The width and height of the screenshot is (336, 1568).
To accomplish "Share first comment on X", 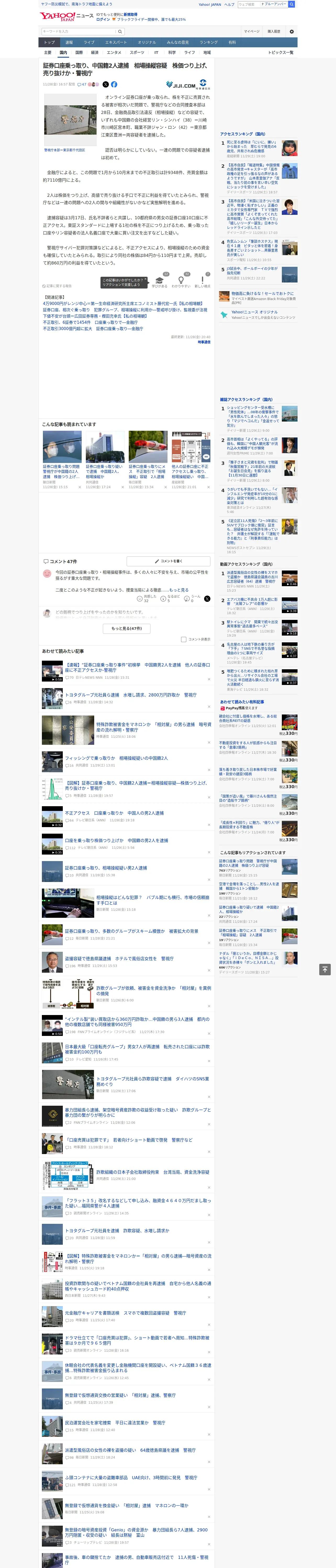I will (x=207, y=598).
